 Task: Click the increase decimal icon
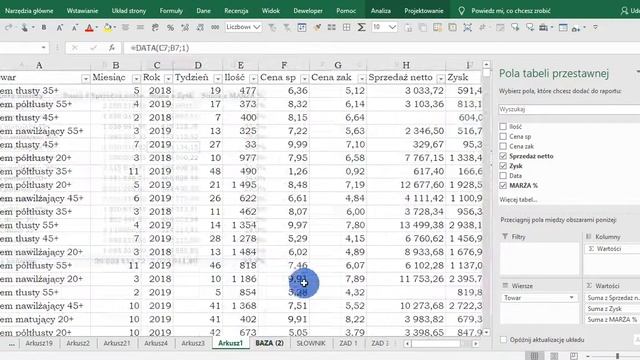185,28
